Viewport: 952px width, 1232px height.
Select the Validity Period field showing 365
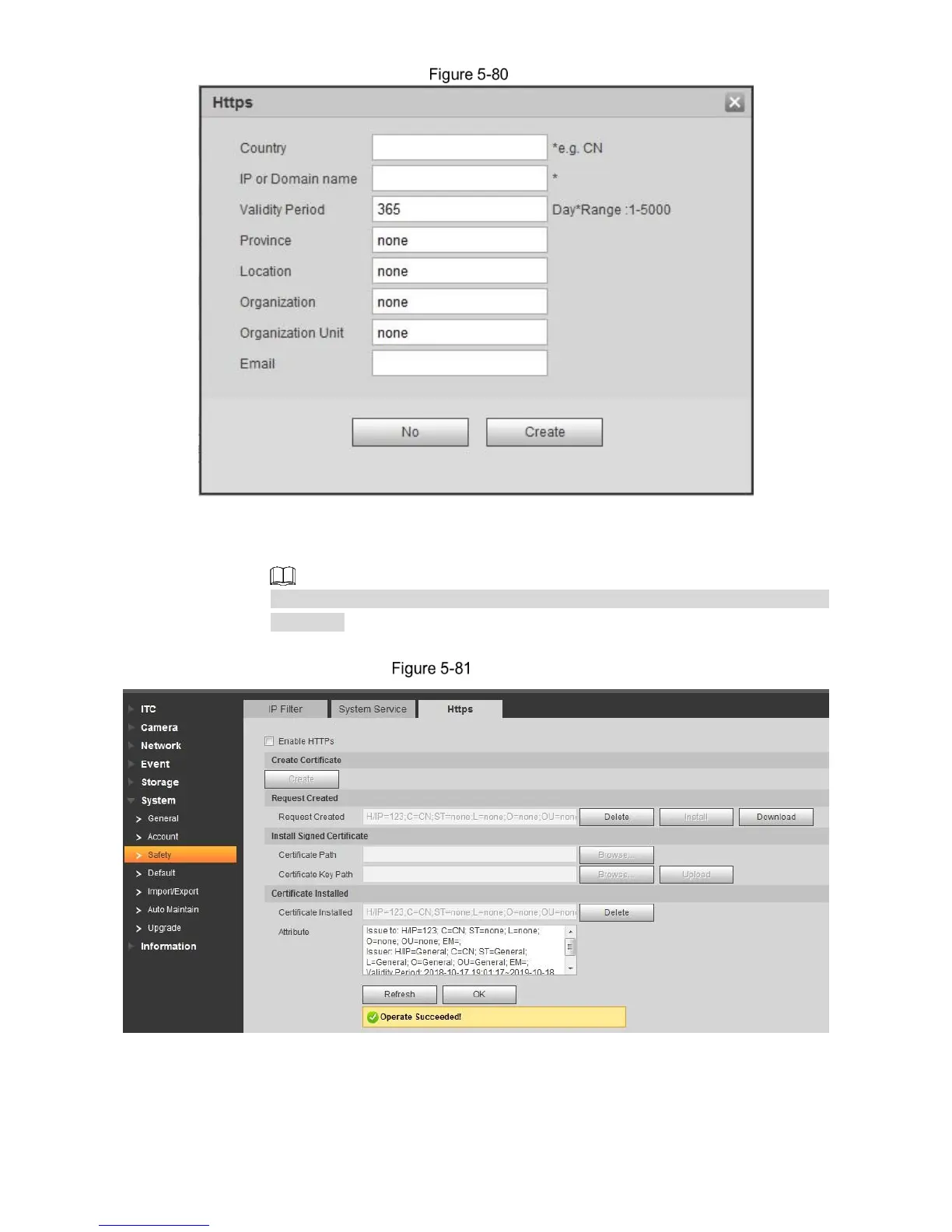click(x=460, y=209)
